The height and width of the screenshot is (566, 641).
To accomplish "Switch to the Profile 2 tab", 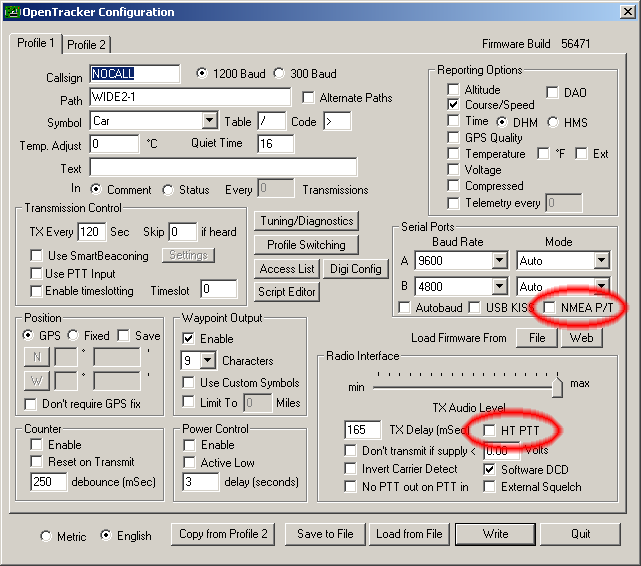I will (86, 44).
